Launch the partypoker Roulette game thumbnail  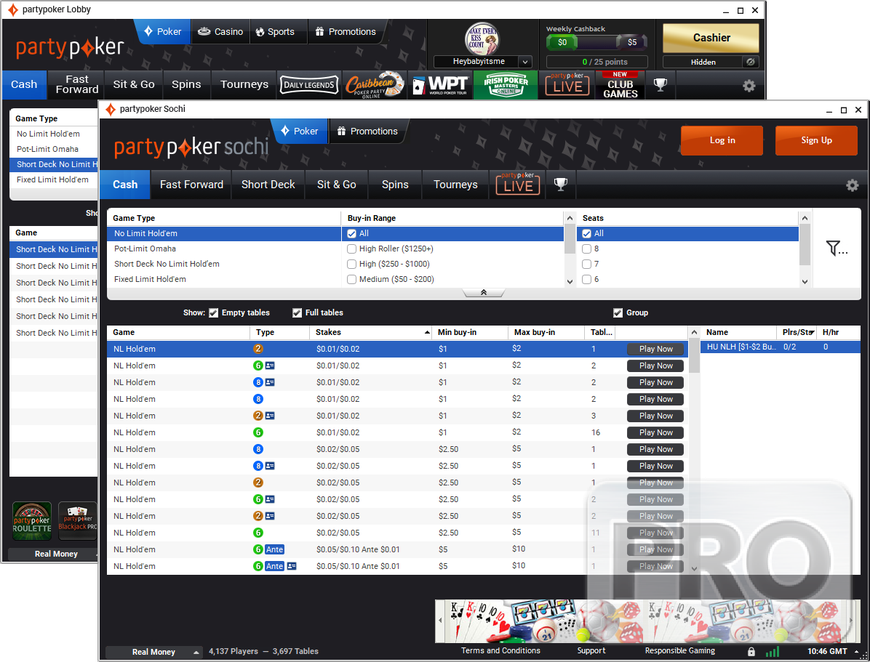pyautogui.click(x=32, y=520)
